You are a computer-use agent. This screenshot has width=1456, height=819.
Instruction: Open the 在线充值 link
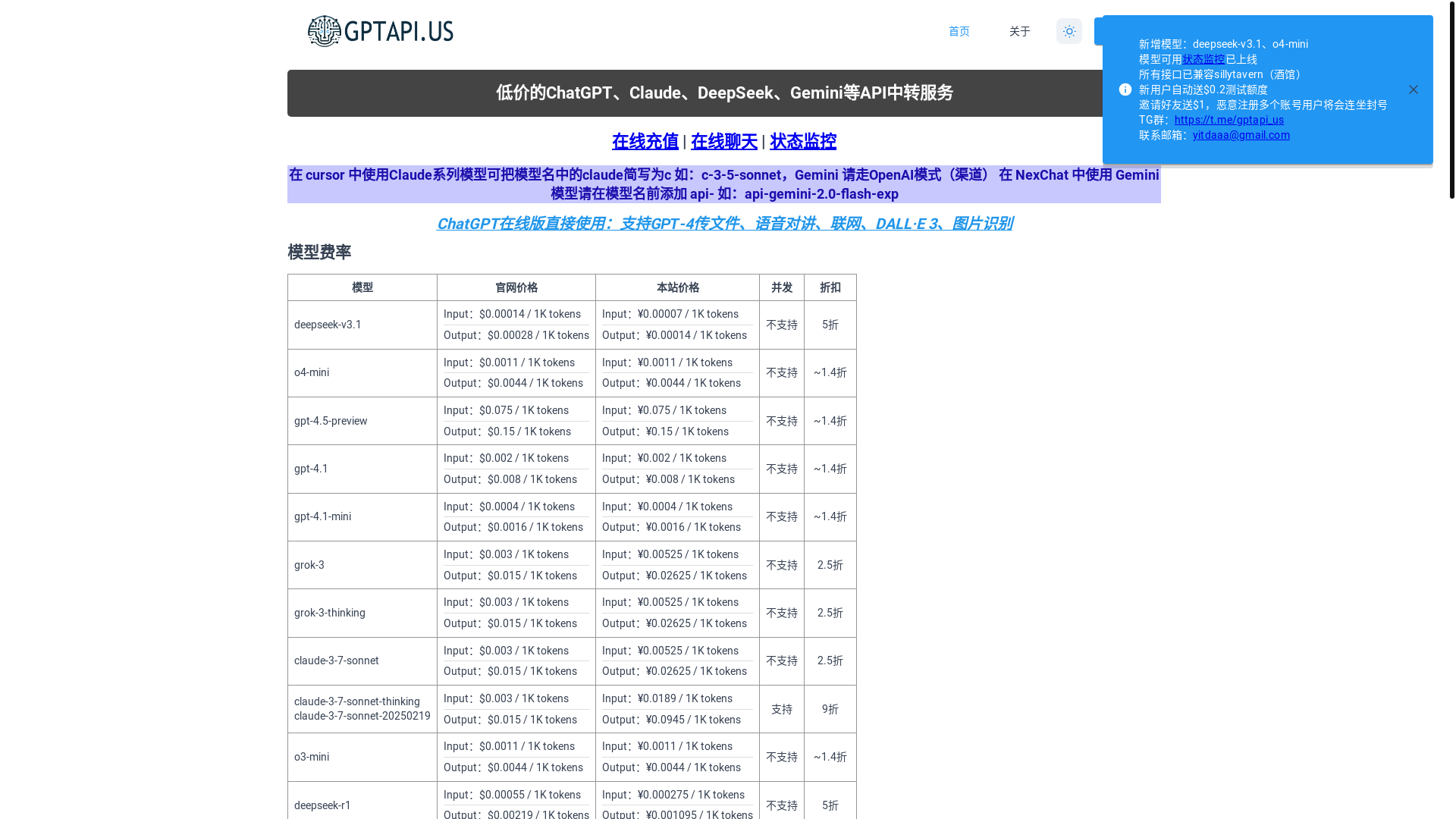(645, 141)
